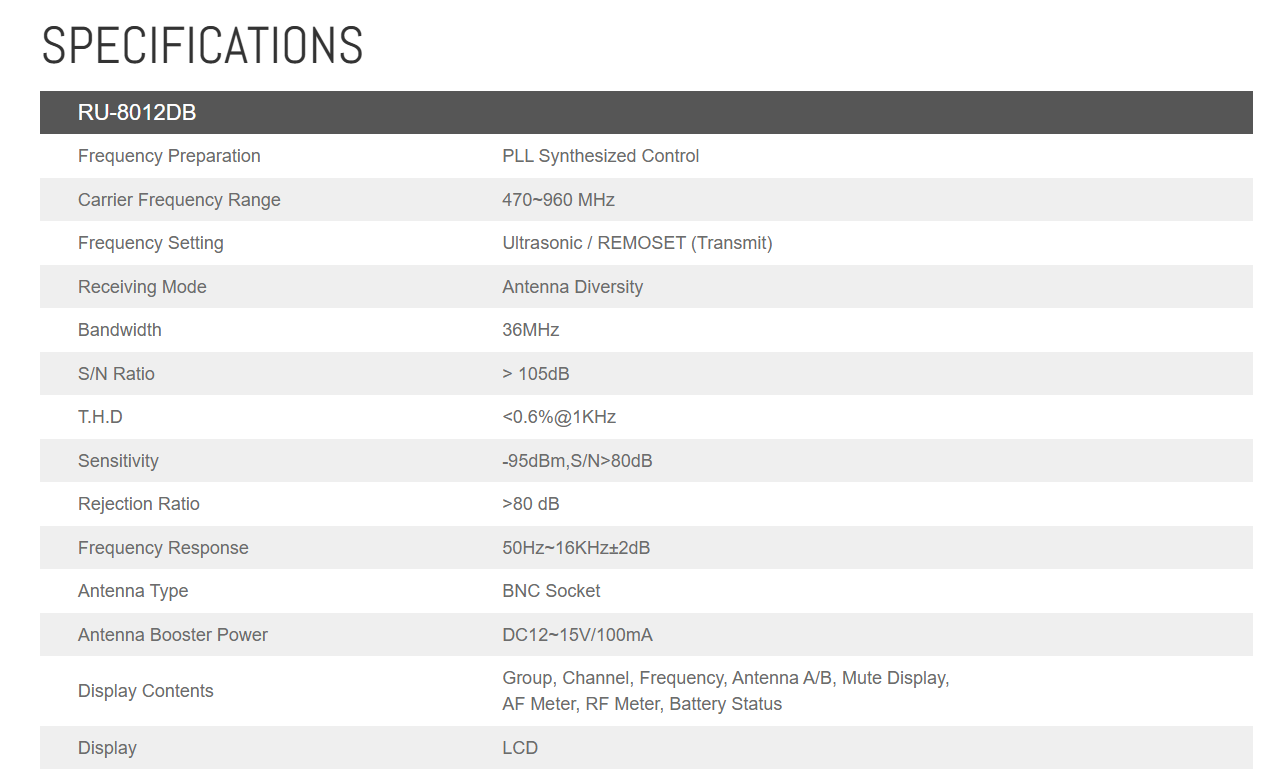Click the Frequency Preparation label
The height and width of the screenshot is (771, 1278).
pos(169,156)
